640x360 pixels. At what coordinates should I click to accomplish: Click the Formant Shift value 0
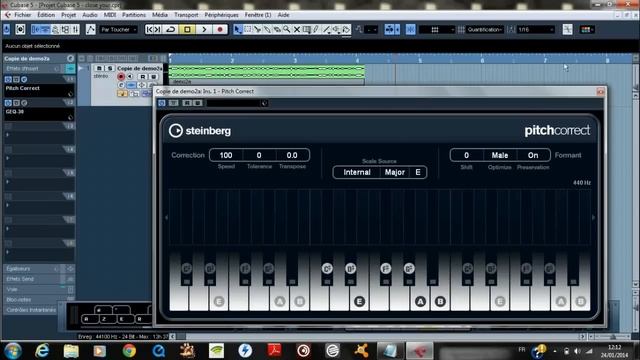(x=467, y=155)
